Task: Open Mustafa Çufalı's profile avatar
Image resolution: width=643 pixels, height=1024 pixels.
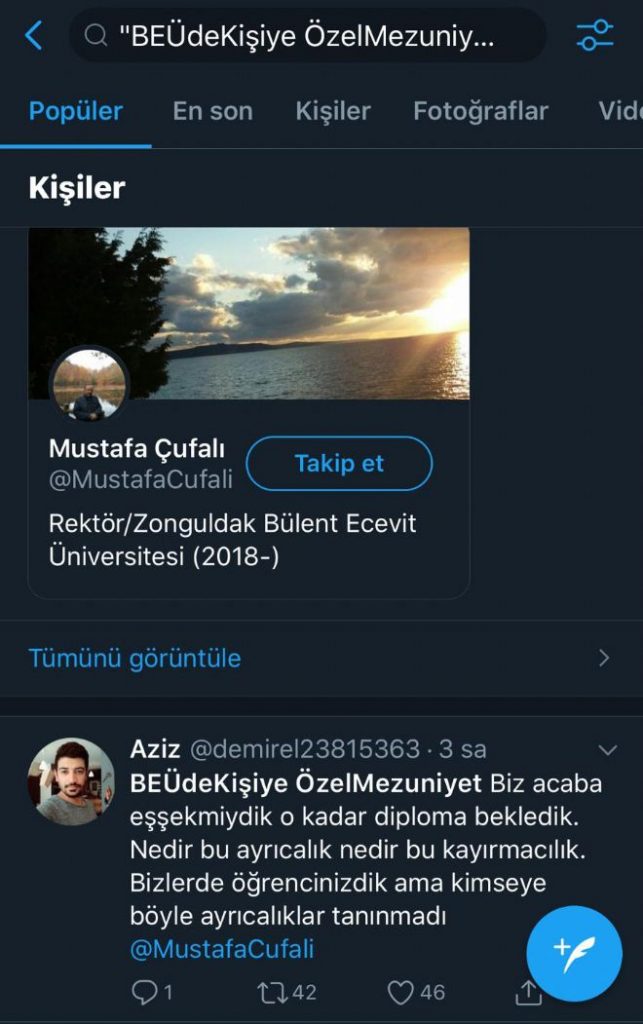Action: [x=90, y=386]
